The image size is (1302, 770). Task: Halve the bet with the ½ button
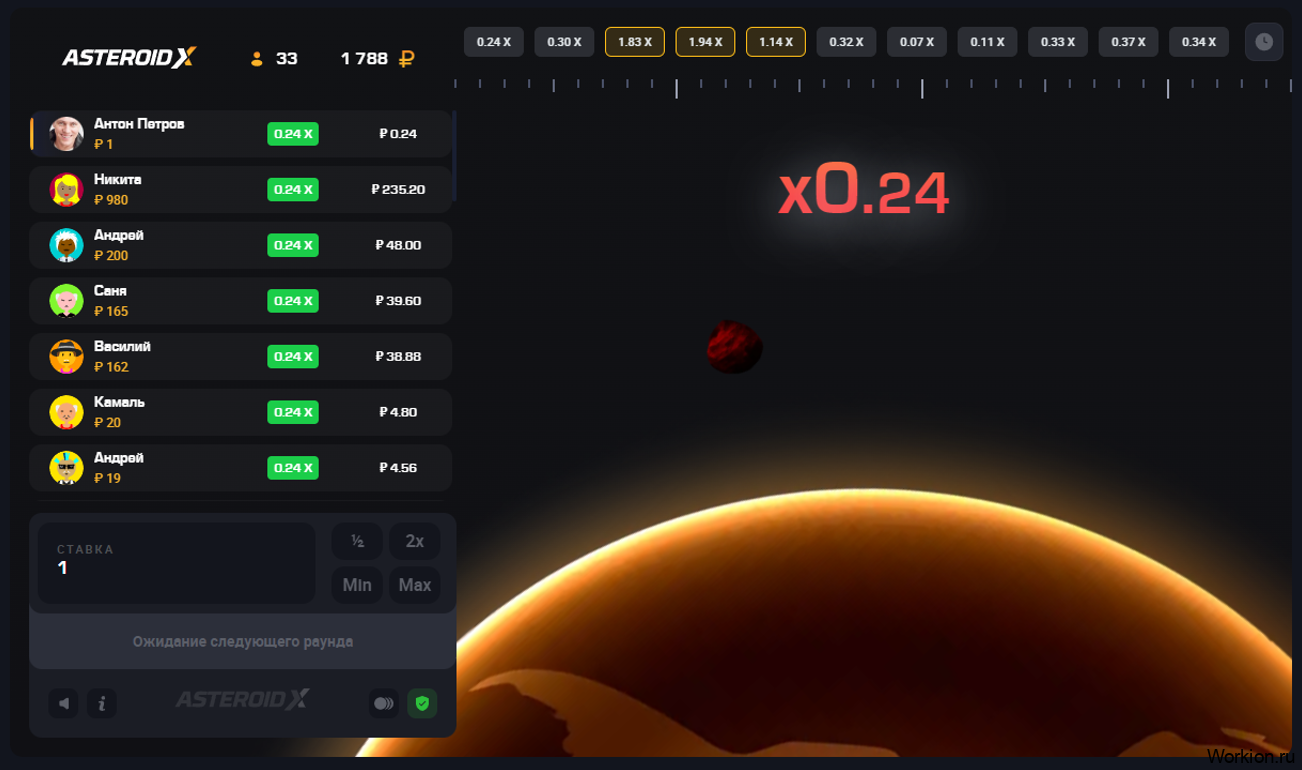coord(357,541)
